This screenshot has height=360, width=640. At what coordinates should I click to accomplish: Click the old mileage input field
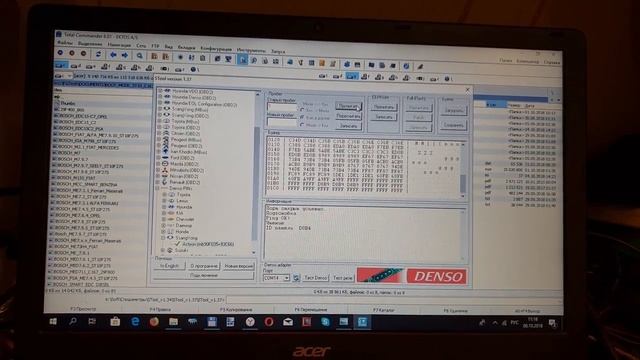pos(282,108)
